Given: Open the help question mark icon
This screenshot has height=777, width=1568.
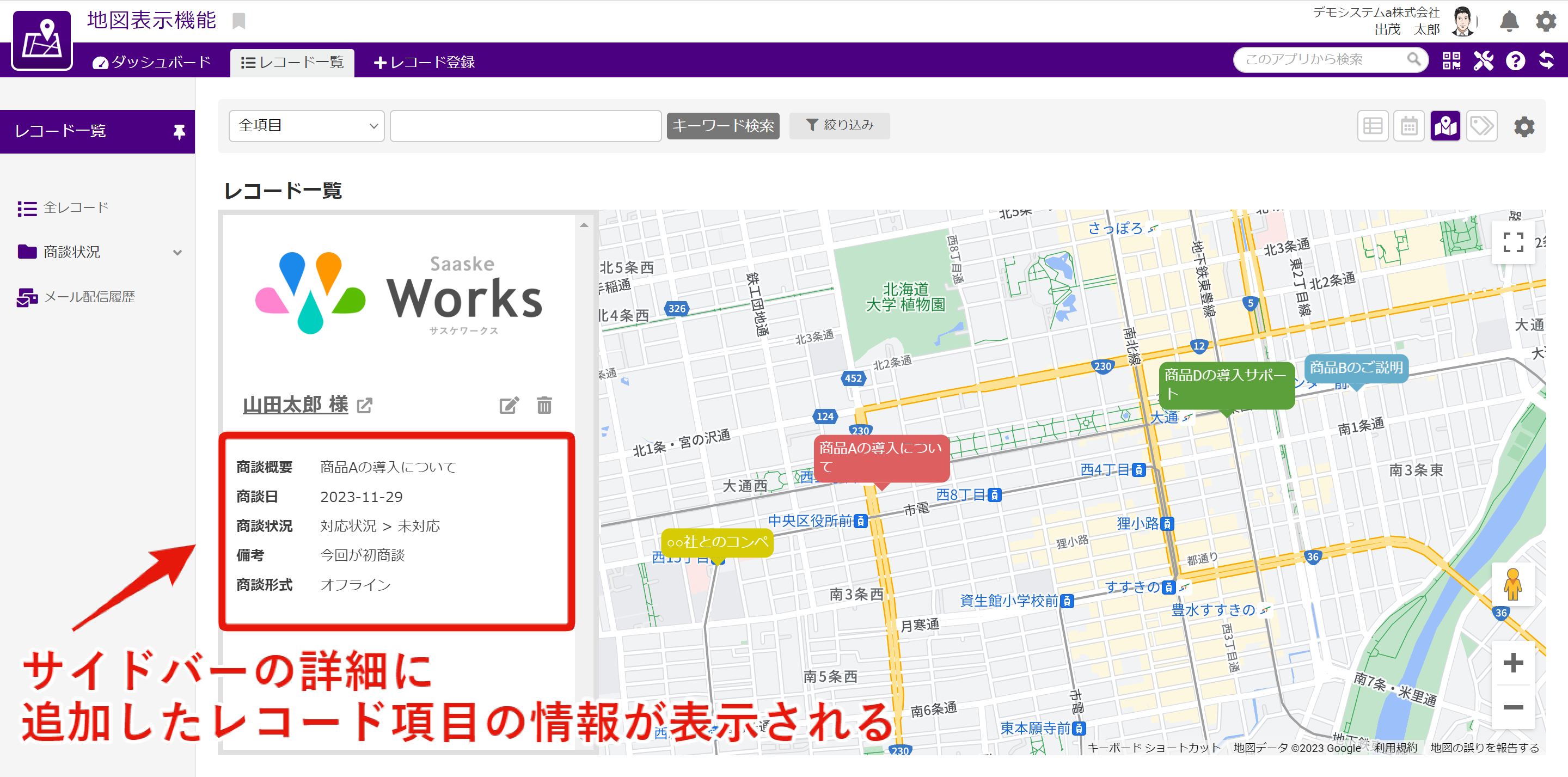Looking at the screenshot, I should (1515, 61).
